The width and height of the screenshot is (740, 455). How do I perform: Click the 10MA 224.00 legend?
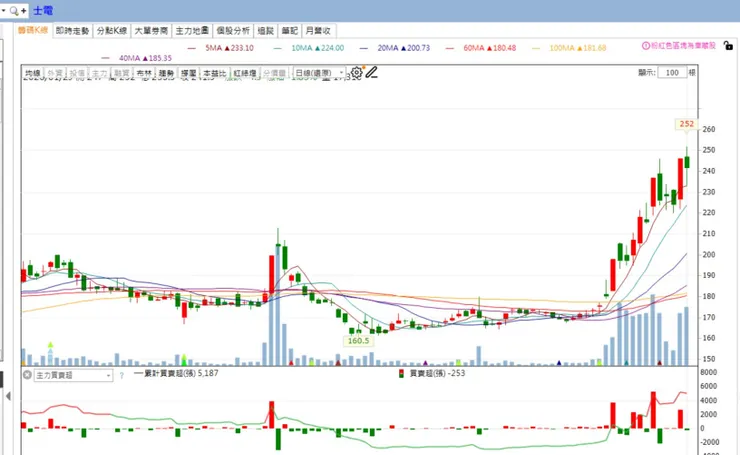coord(318,48)
